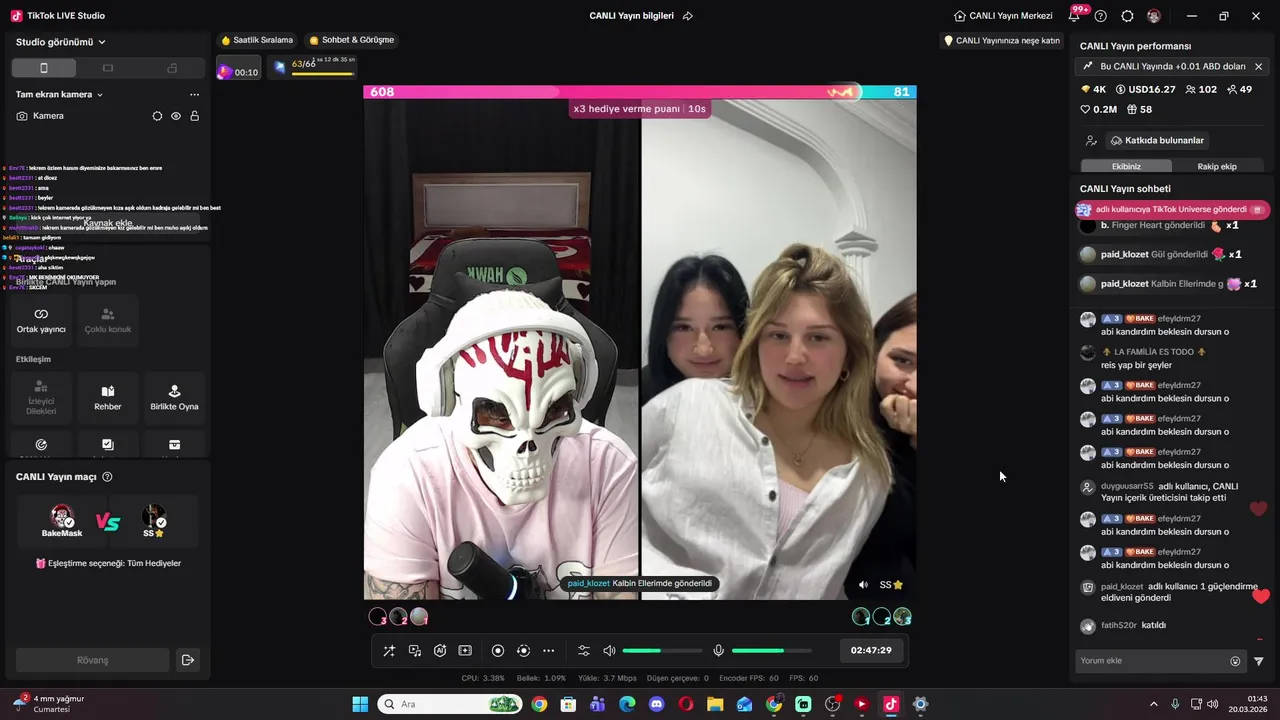Click the share arrow beside CANLI Yayın bilgileri
Viewport: 1280px width, 720px height.
pyautogui.click(x=688, y=16)
